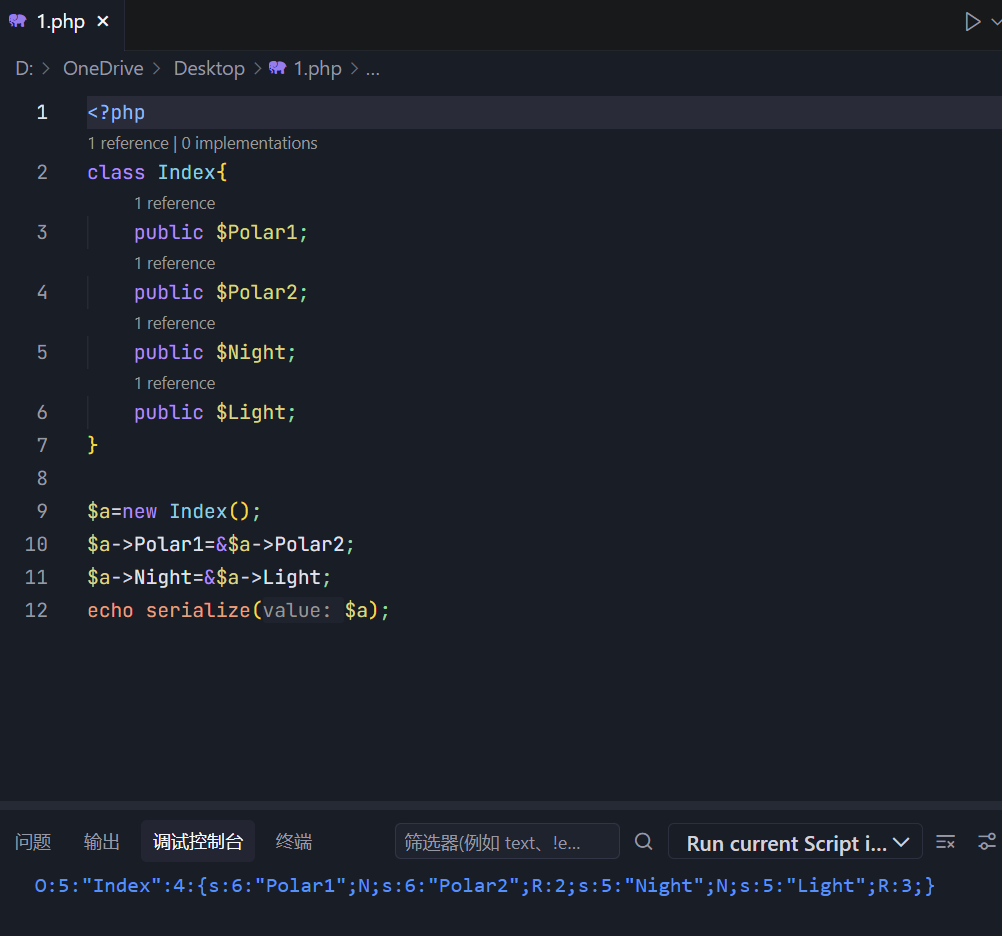Click the D: drive breadcrumb

tap(24, 69)
